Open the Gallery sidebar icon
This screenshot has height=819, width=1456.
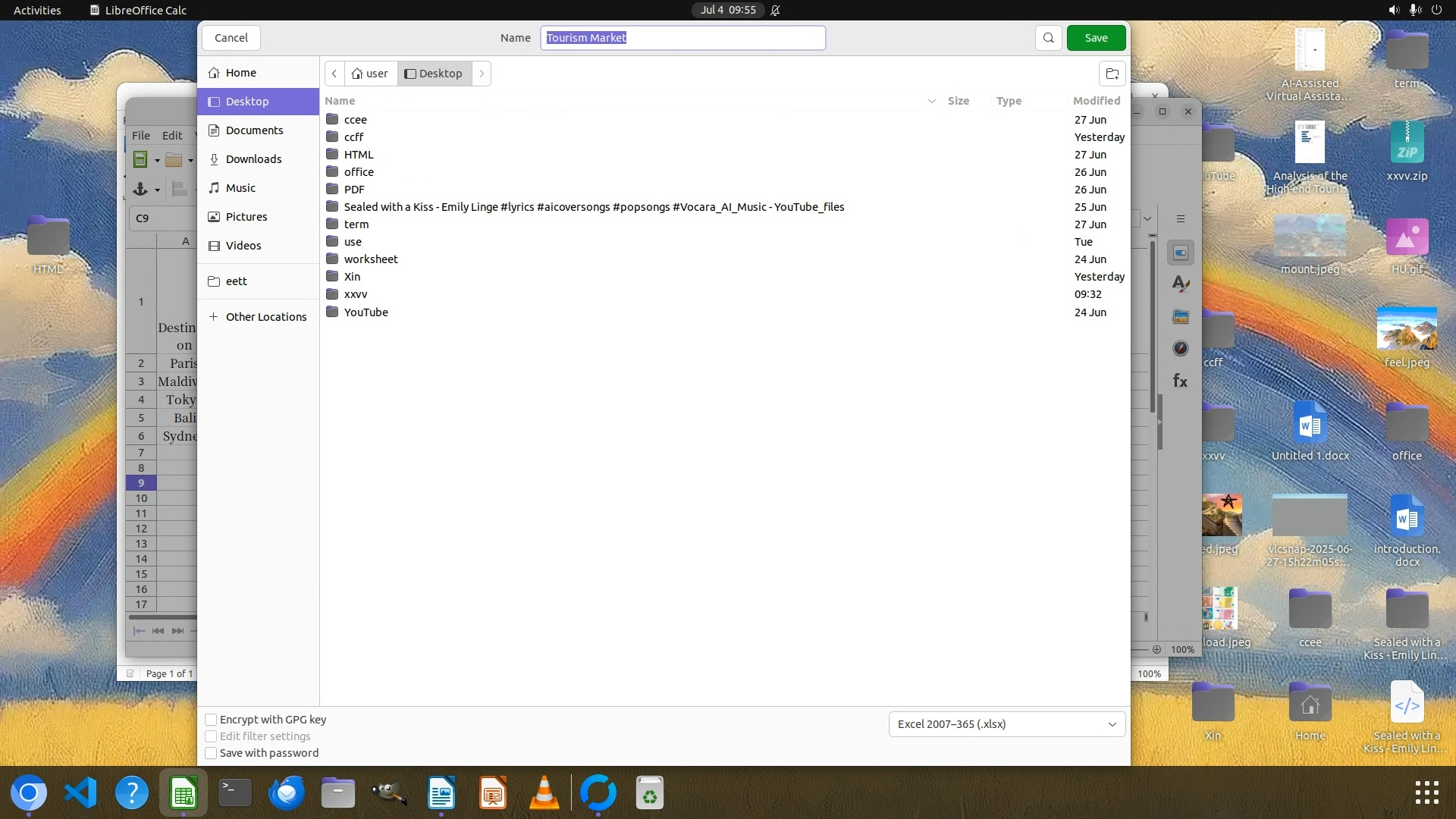(x=1180, y=317)
